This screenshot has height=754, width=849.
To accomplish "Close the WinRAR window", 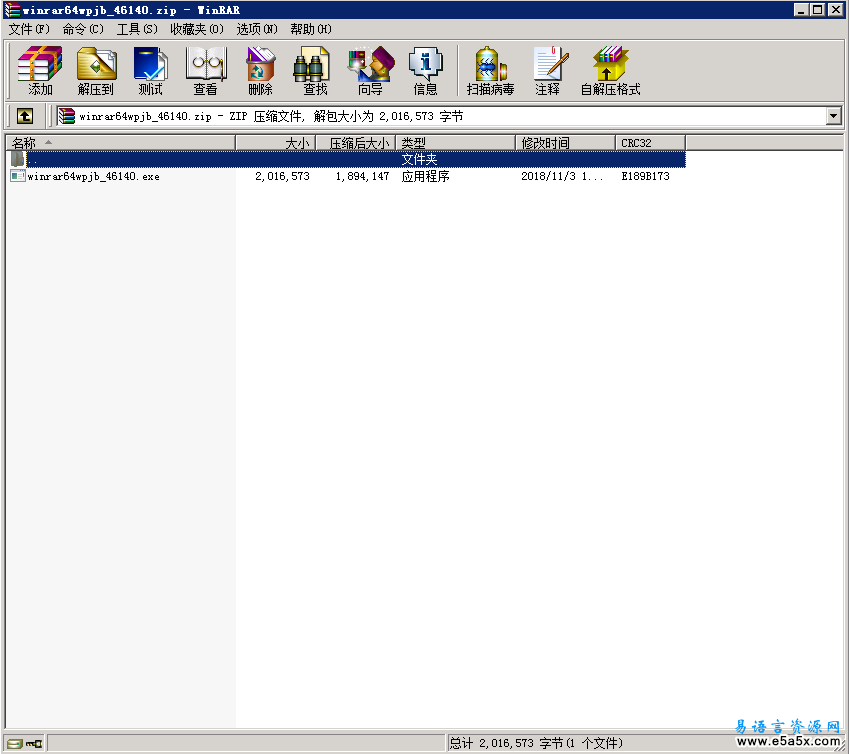I will click(x=835, y=10).
